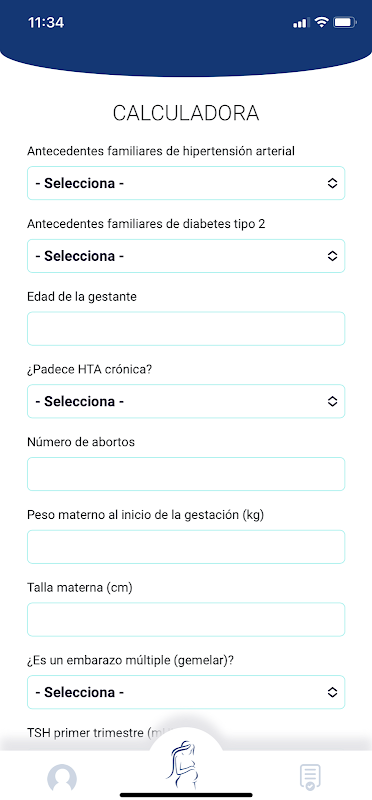Click the diabetes tipo 2 dropdown arrows
372x800 pixels.
[332, 256]
